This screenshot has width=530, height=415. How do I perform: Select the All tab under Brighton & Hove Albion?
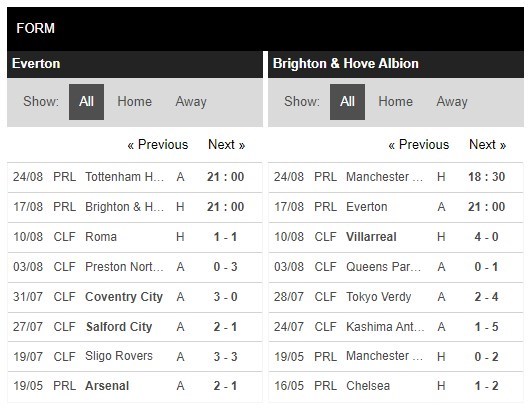pos(347,102)
